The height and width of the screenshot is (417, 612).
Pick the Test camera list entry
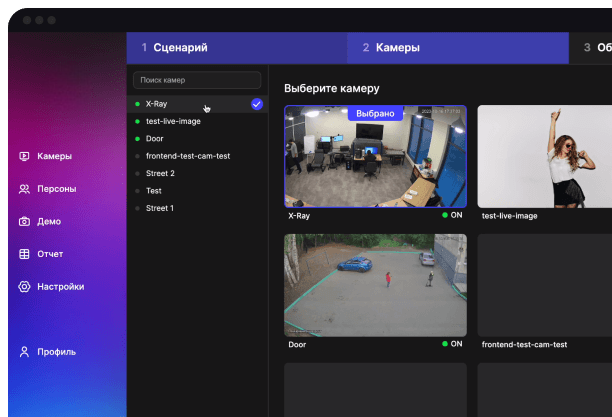(154, 190)
